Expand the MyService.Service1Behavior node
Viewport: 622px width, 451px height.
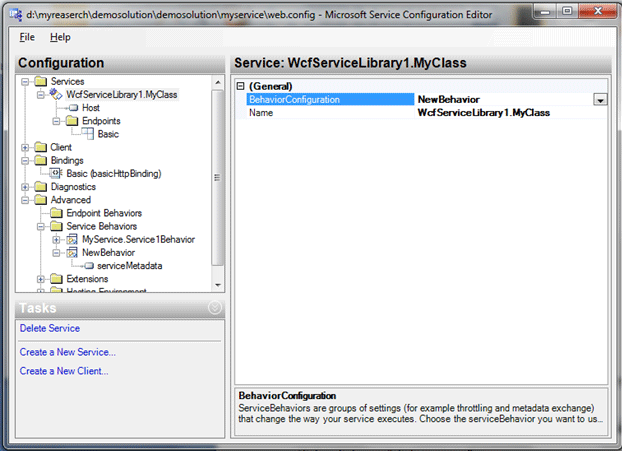pos(56,240)
